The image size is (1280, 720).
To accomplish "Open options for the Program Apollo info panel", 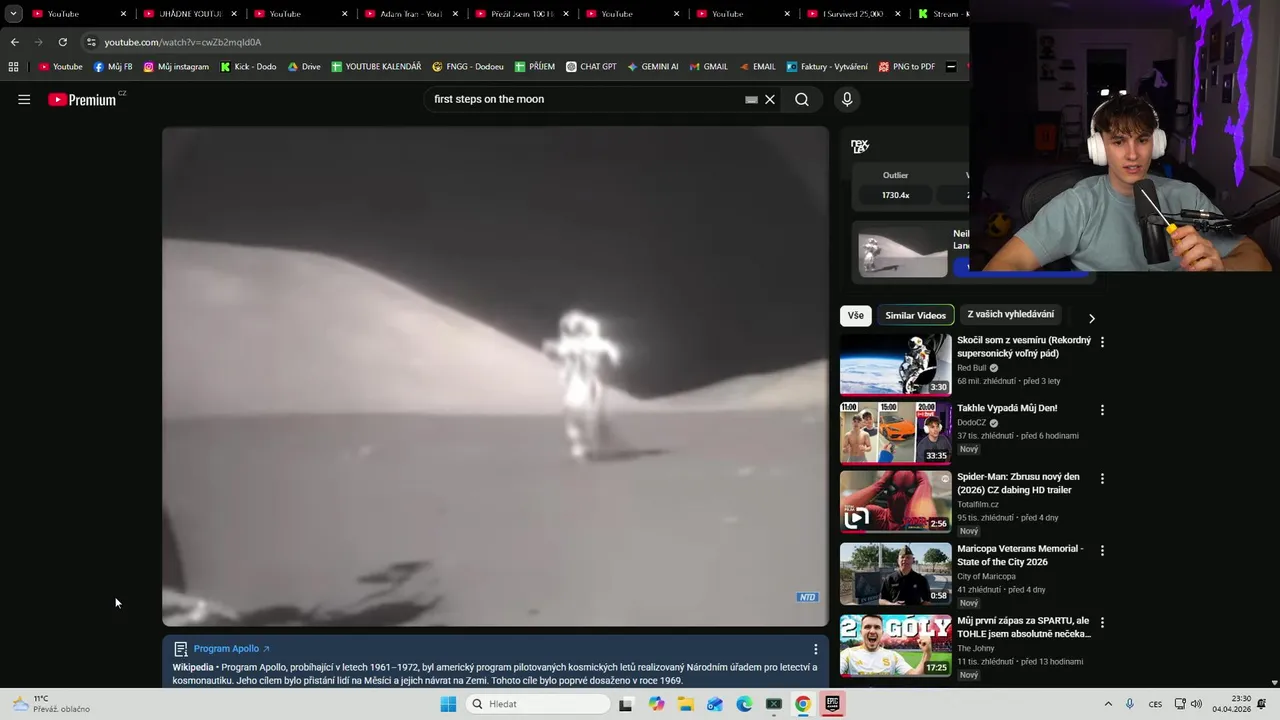I will [x=816, y=649].
